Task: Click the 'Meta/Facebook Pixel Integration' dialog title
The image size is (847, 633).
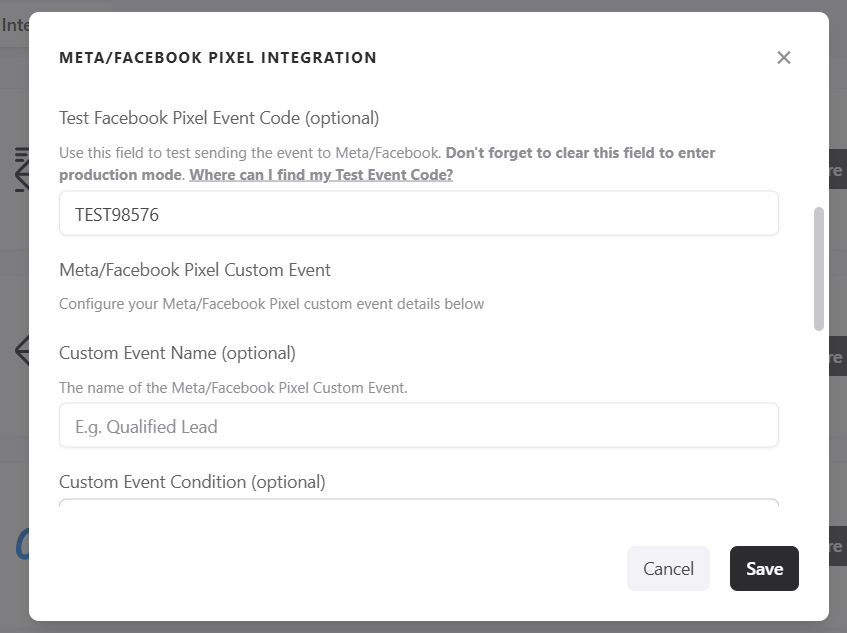Action: [x=218, y=58]
